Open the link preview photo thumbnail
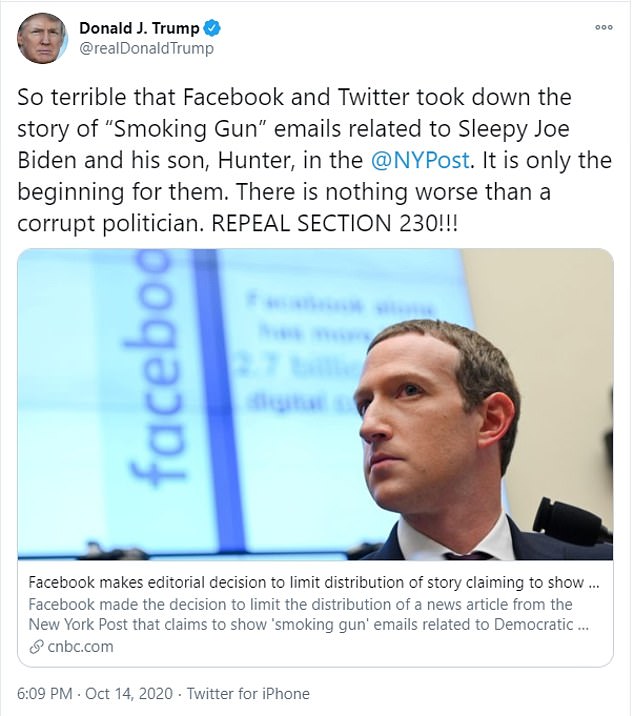This screenshot has height=716, width=634. point(315,404)
